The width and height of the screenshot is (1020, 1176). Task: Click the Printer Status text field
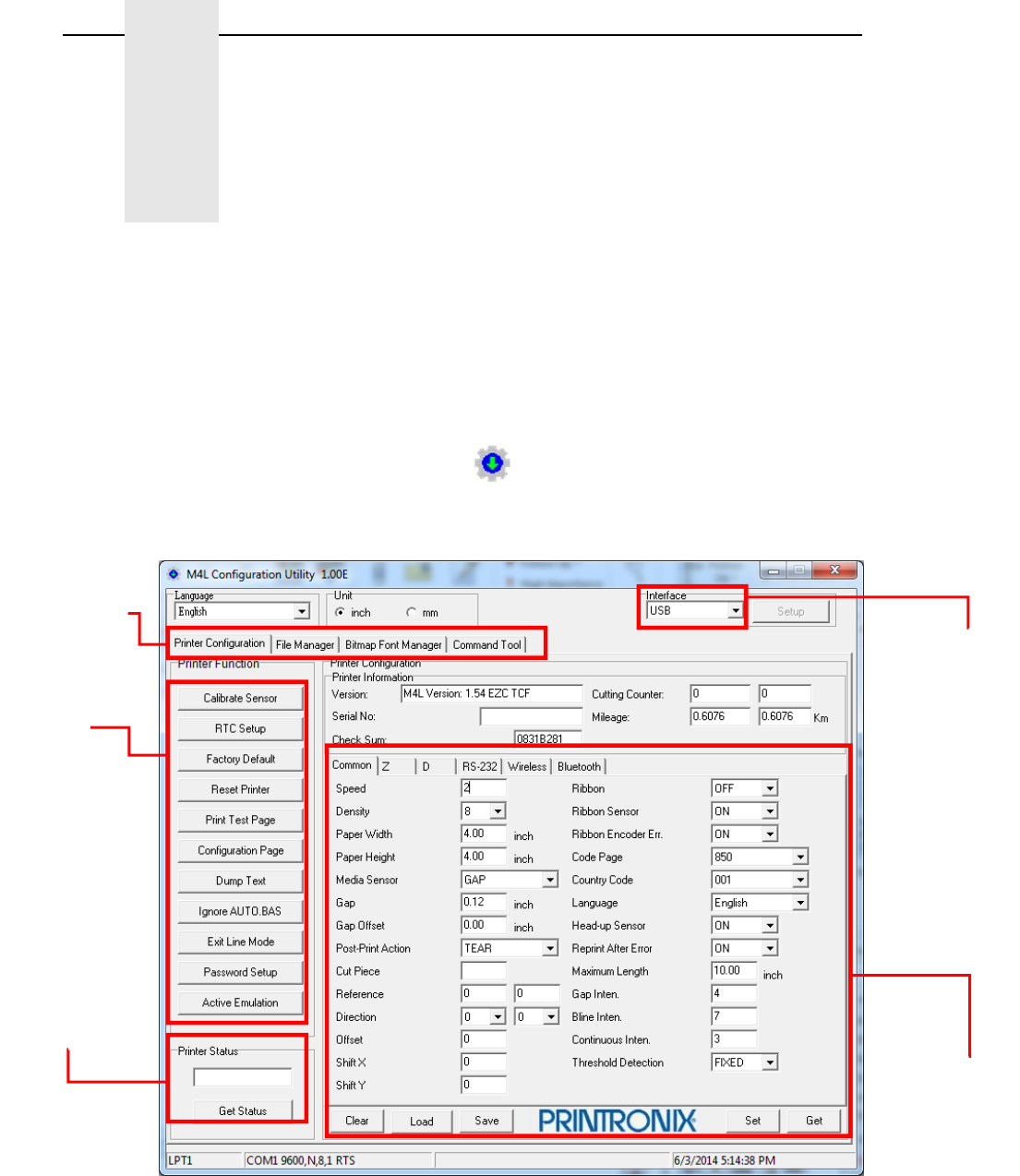(x=242, y=1077)
